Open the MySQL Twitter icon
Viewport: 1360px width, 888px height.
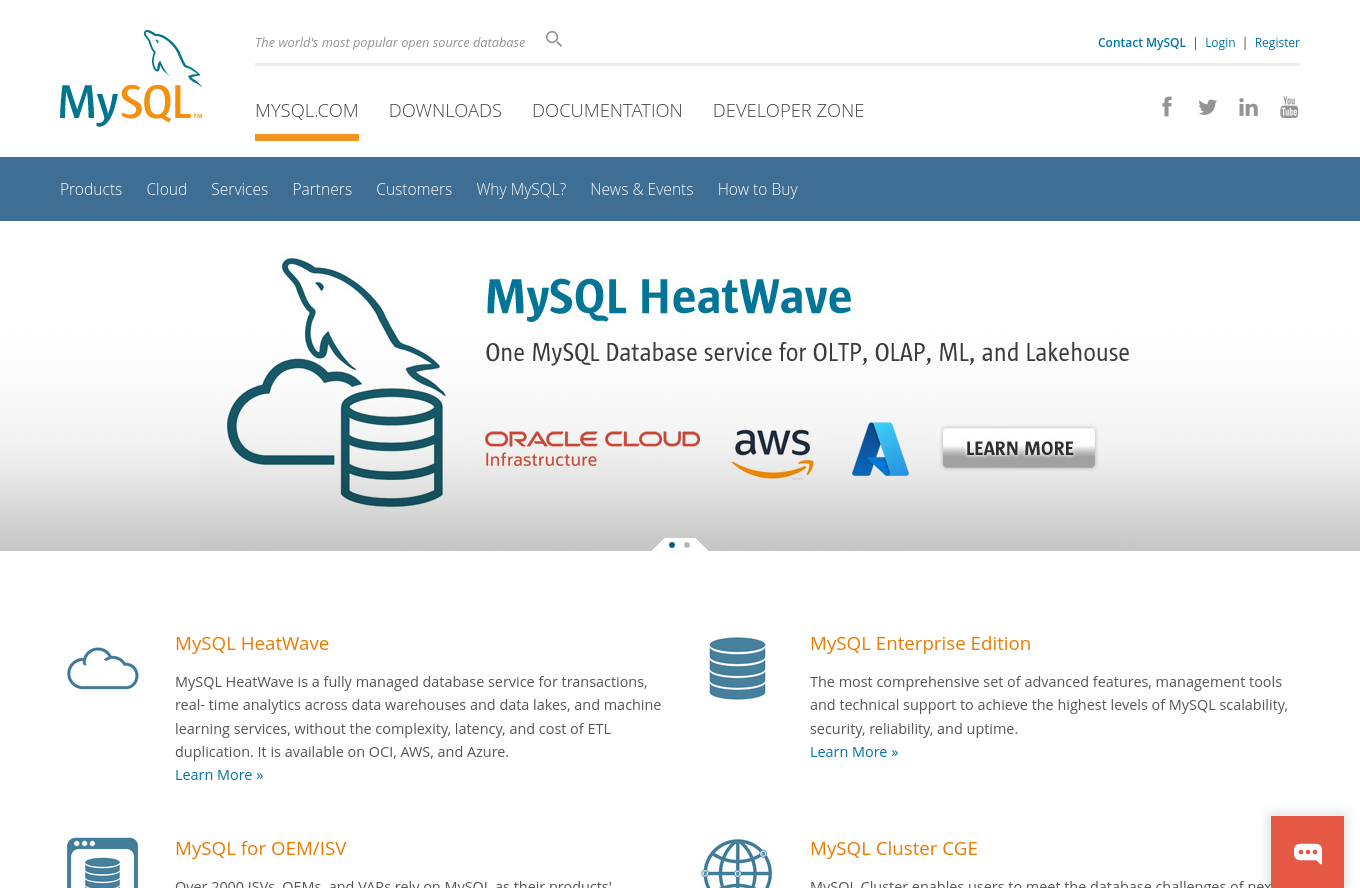click(x=1207, y=107)
